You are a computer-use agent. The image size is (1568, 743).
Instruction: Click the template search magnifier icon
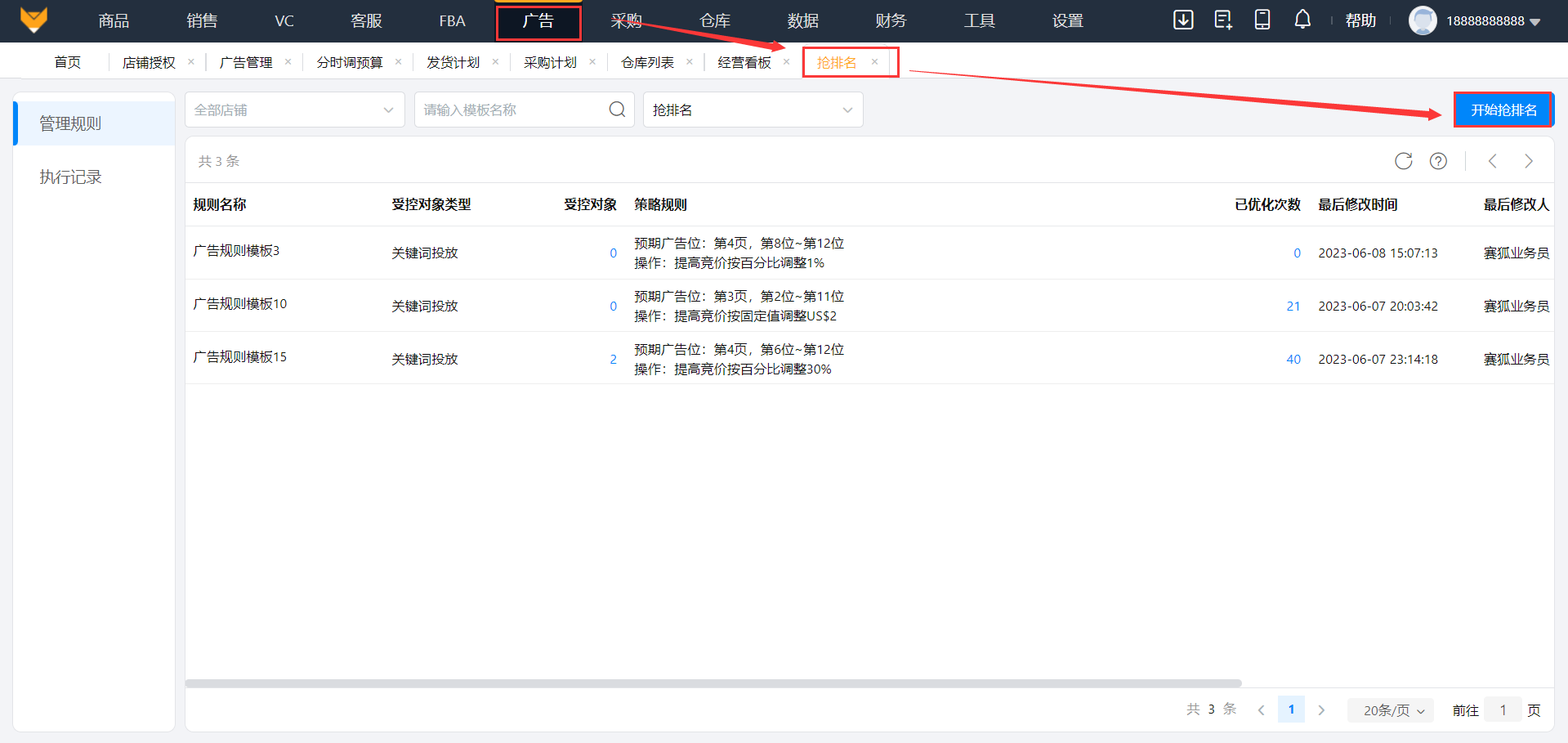click(x=617, y=110)
